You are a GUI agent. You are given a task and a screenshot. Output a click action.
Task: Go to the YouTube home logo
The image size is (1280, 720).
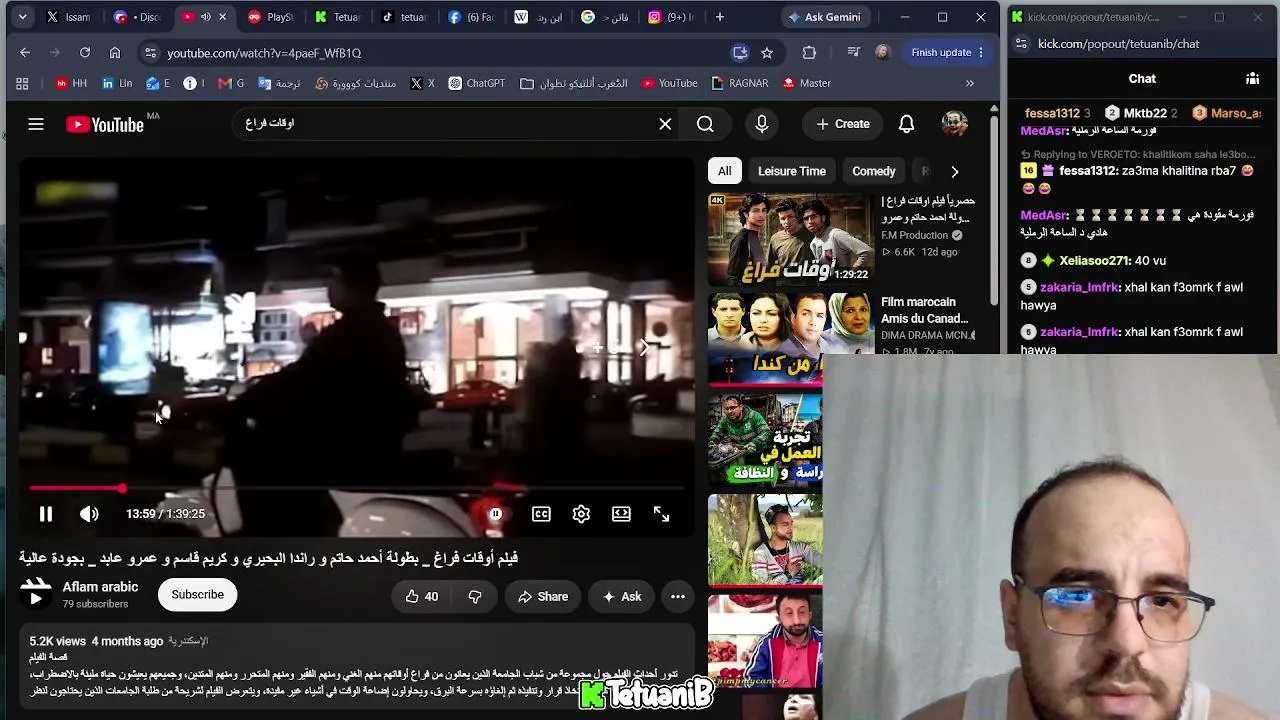[105, 124]
